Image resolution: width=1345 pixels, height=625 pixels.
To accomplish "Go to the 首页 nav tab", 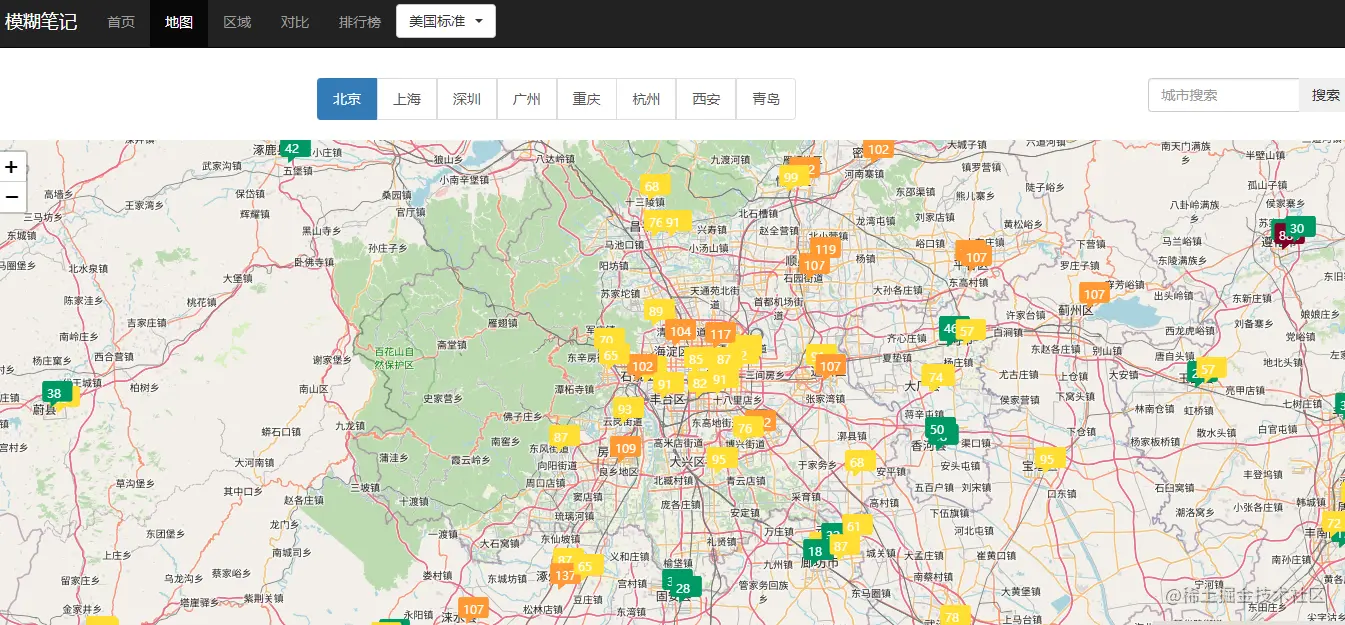I will [x=121, y=22].
